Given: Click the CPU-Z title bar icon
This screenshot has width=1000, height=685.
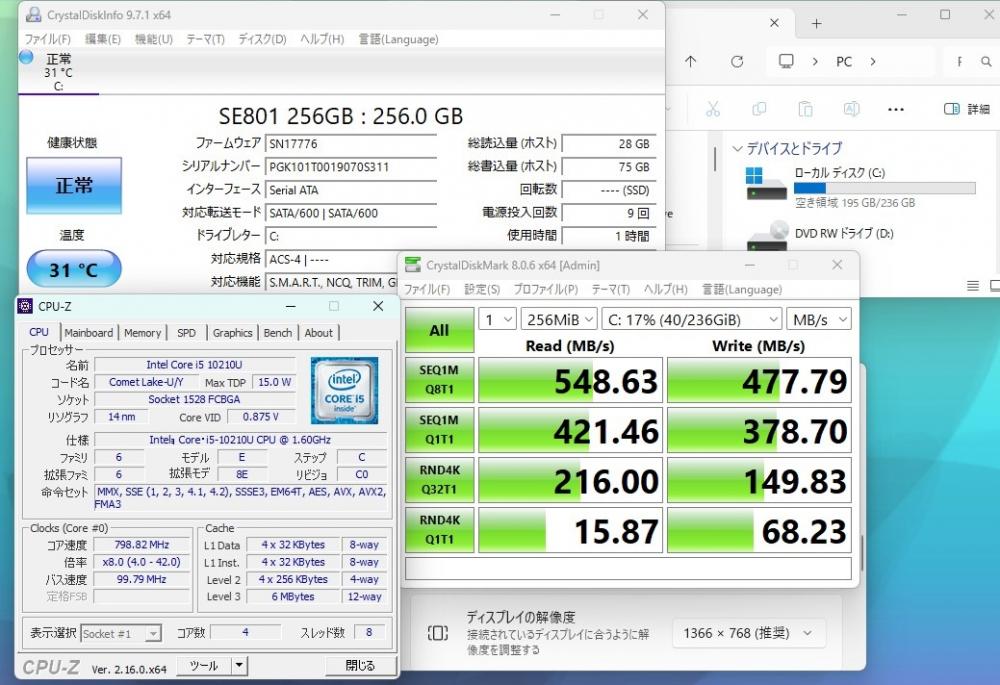Looking at the screenshot, I should [25, 306].
